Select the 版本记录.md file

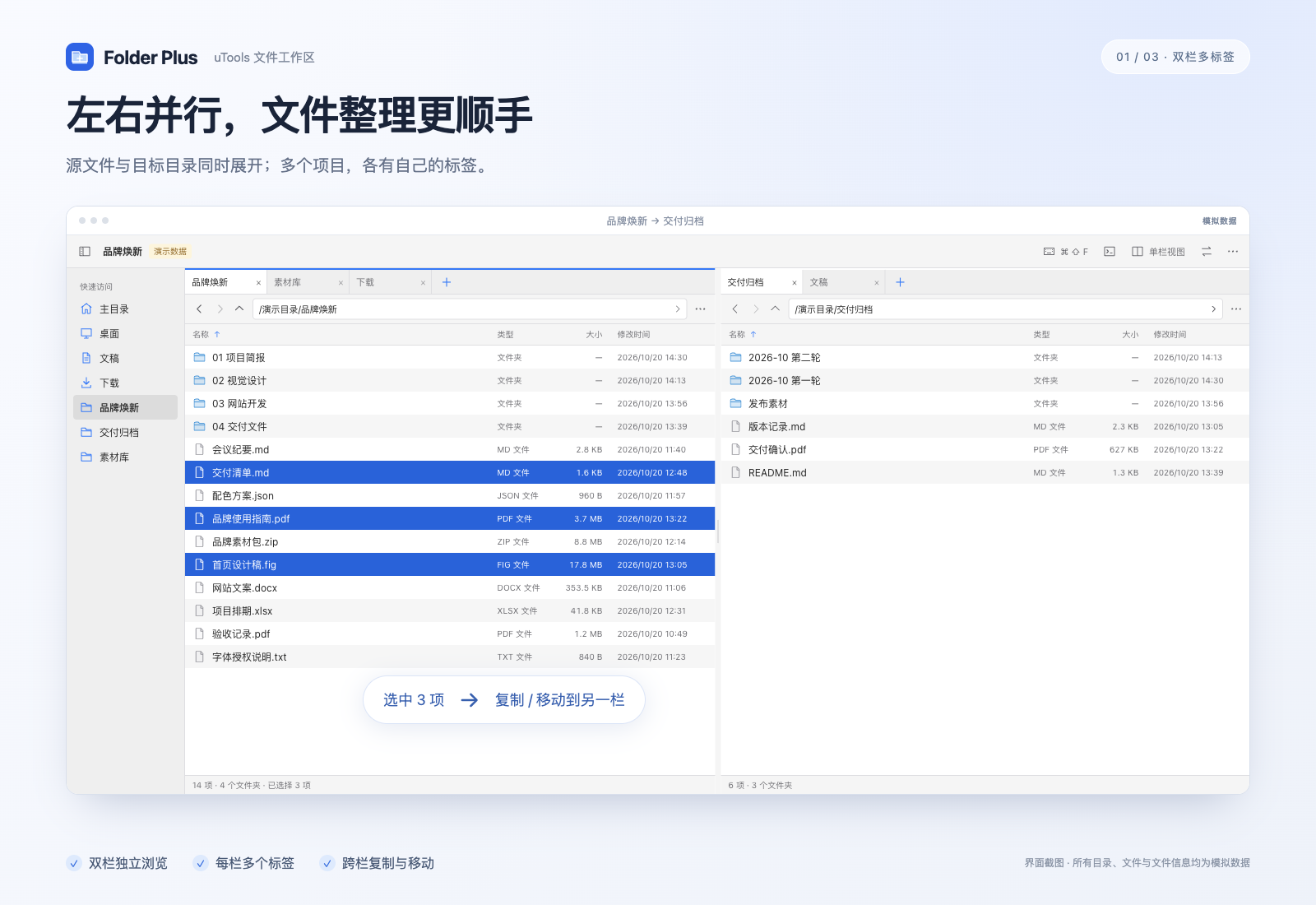(x=985, y=427)
